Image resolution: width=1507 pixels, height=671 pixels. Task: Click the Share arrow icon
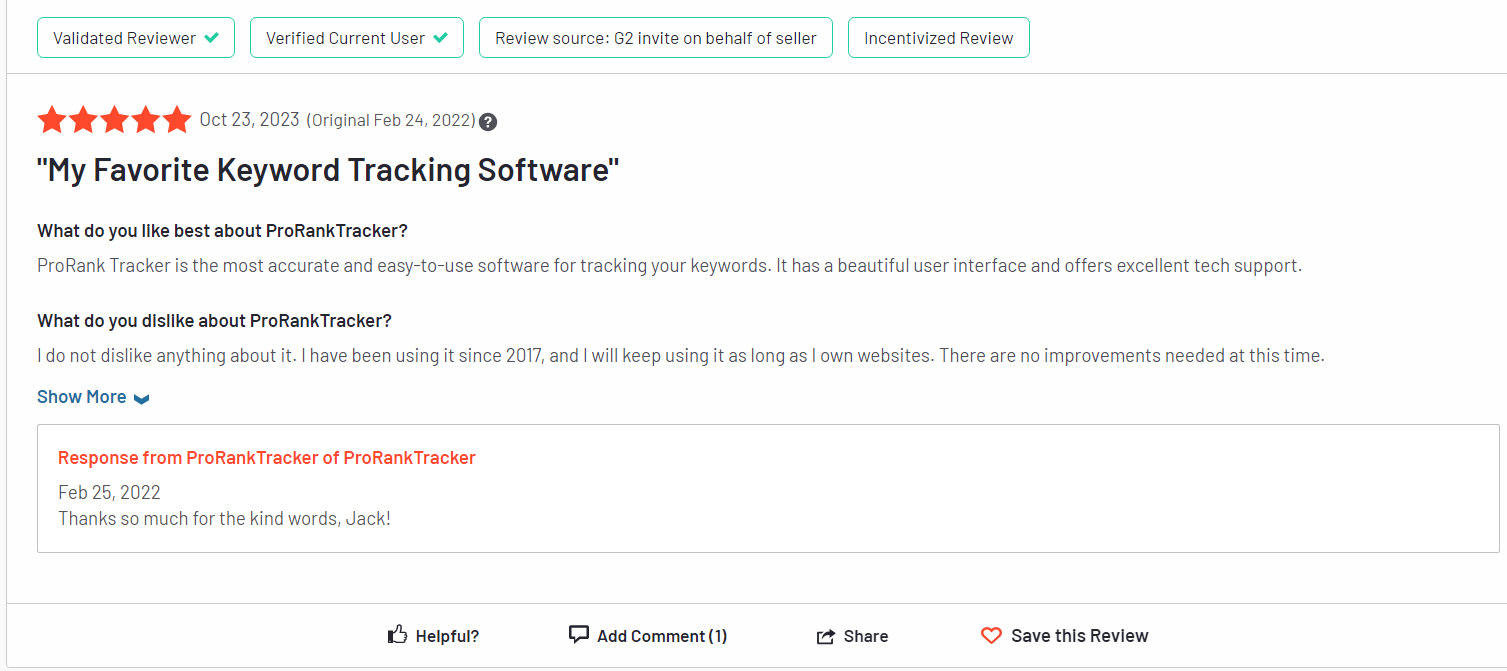(x=826, y=636)
